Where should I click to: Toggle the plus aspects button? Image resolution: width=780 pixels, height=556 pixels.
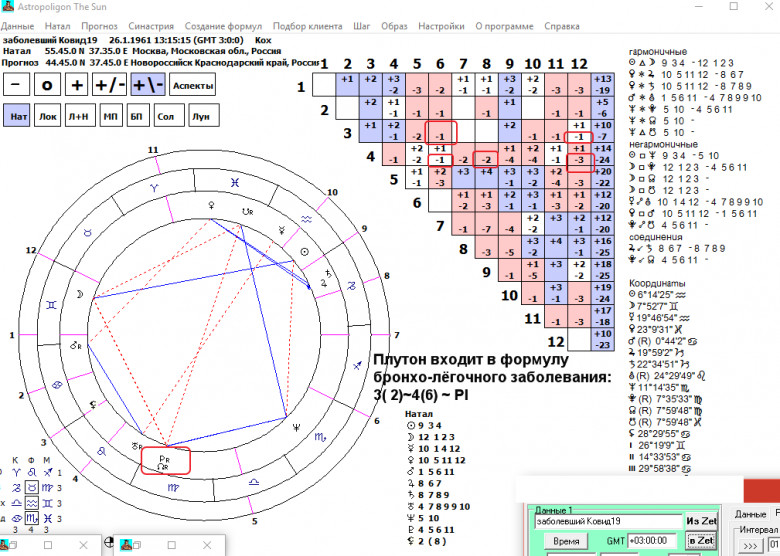[77, 85]
